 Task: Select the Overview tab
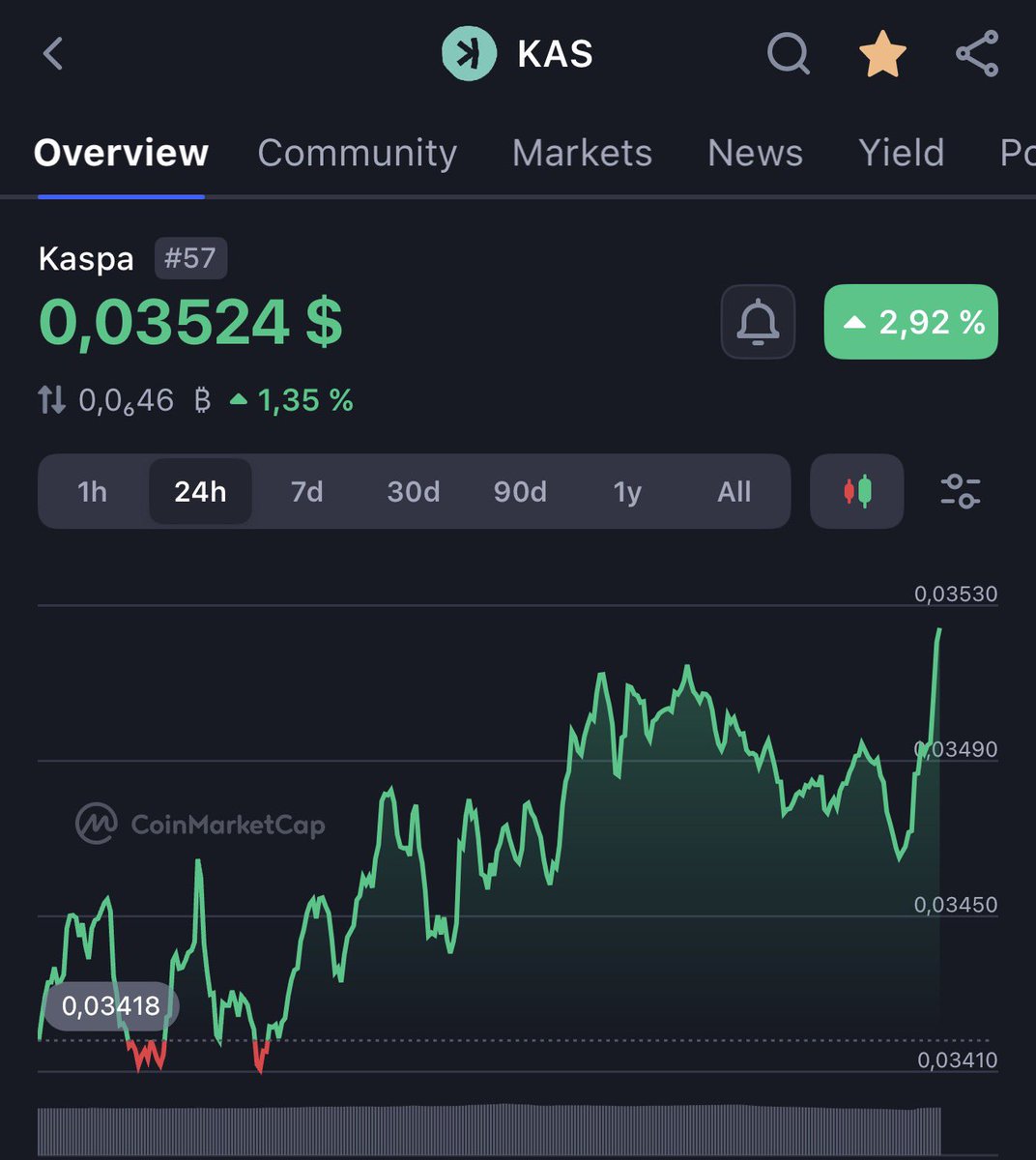121,153
